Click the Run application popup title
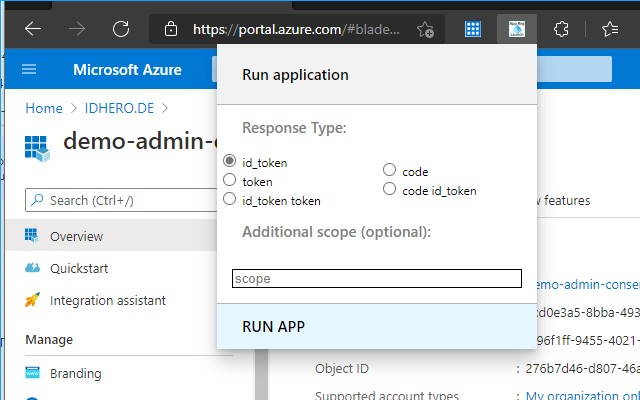 click(x=295, y=75)
